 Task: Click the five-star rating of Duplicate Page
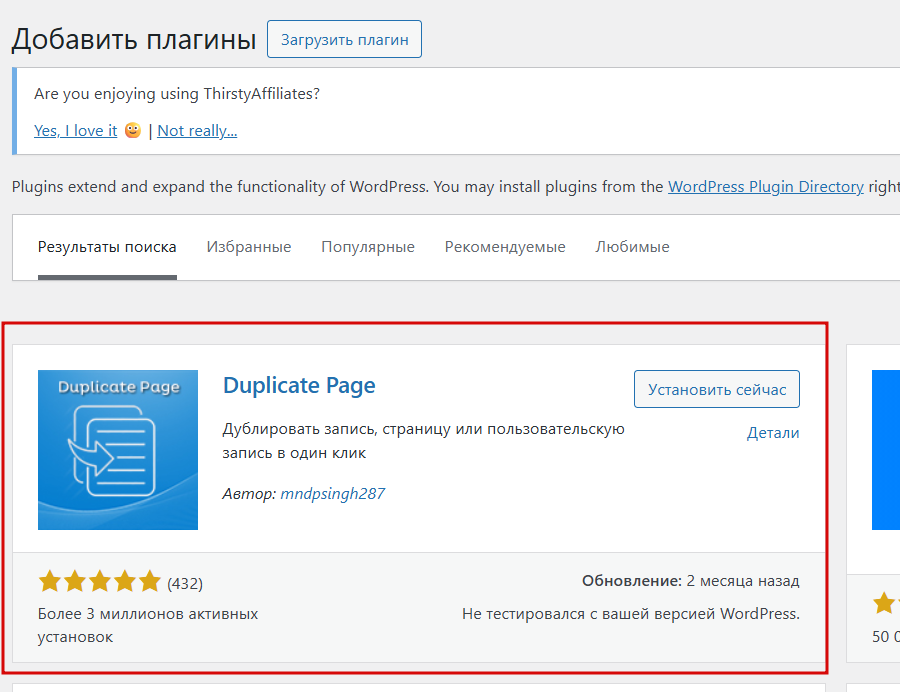100,581
